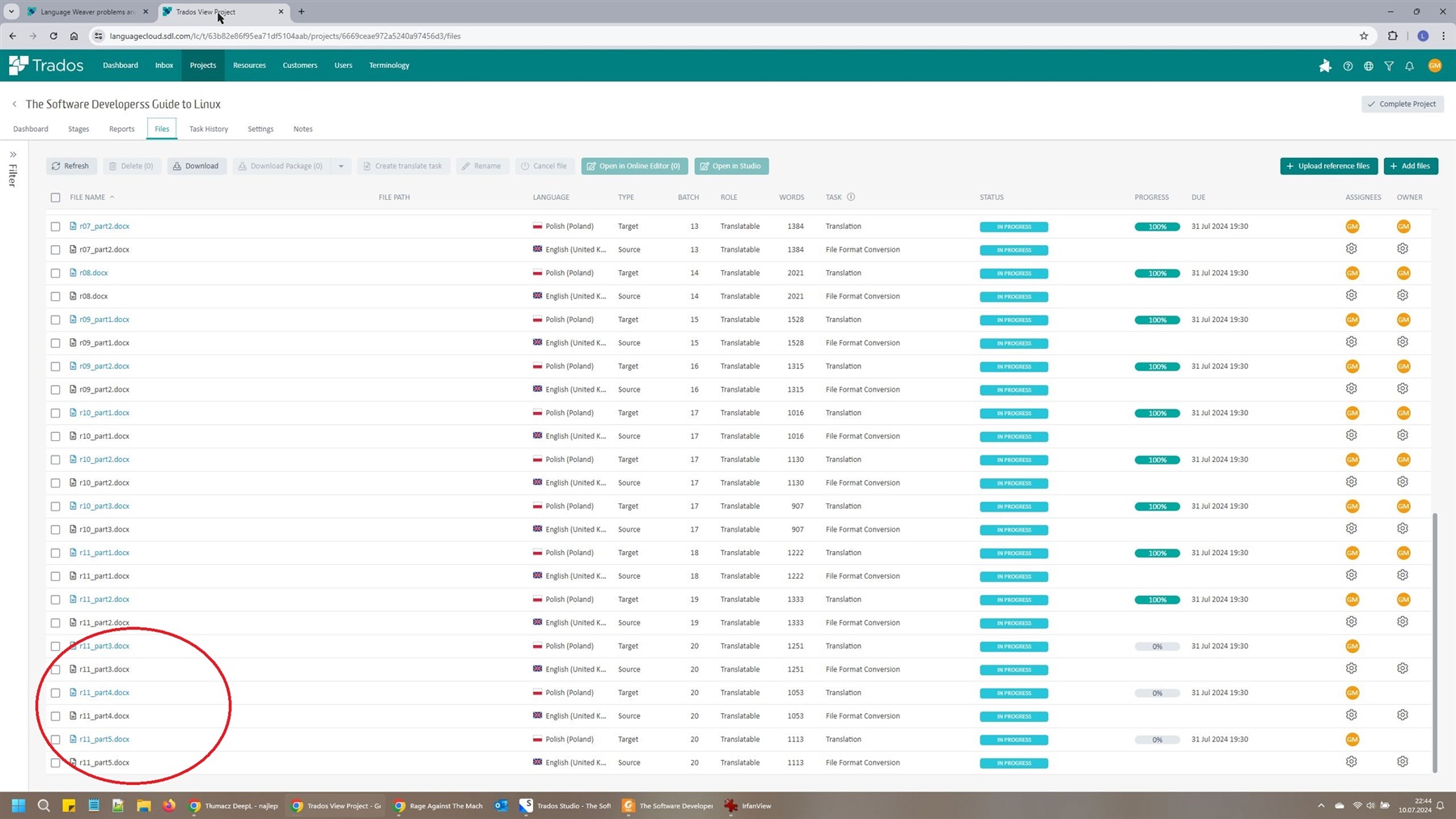Screen dimensions: 1456x819
Task: Open the Download Package dropdown arrow
Action: point(341,166)
